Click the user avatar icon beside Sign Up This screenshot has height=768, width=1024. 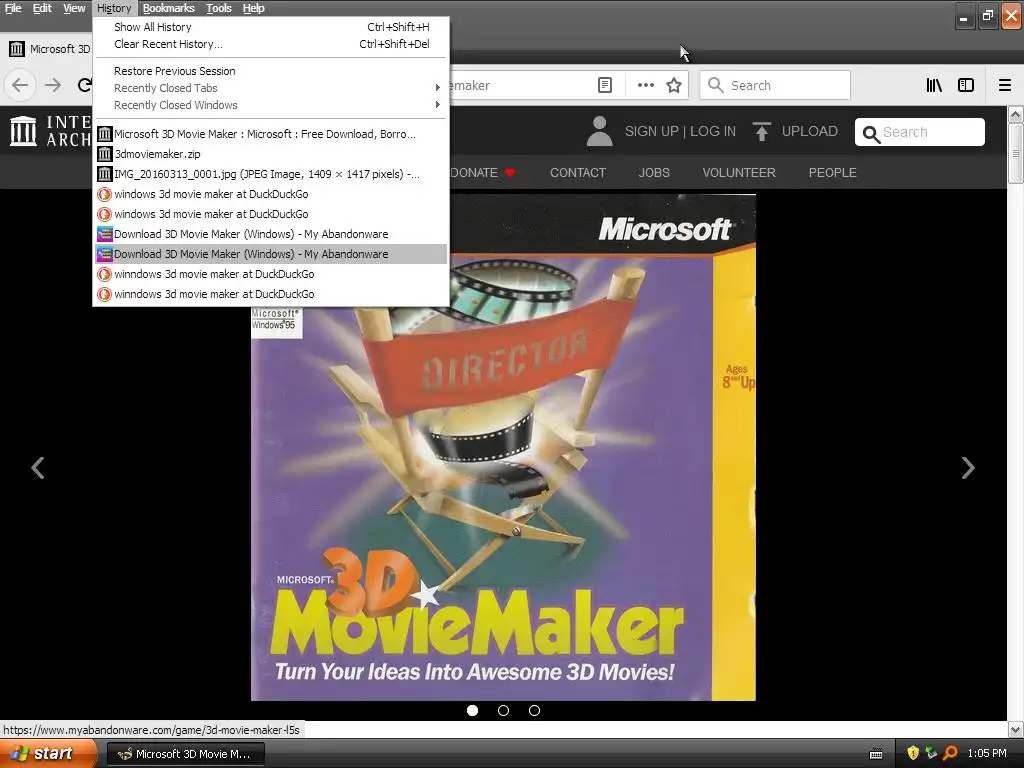599,131
